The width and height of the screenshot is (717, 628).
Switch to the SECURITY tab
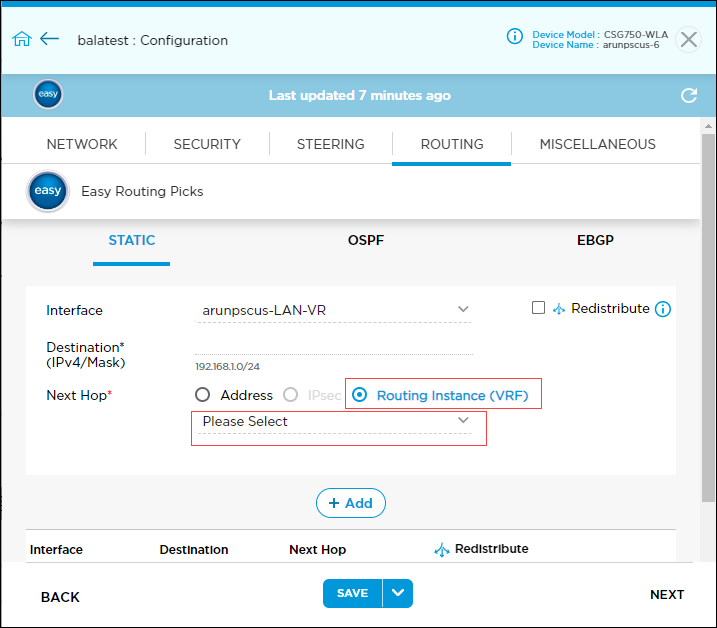207,144
